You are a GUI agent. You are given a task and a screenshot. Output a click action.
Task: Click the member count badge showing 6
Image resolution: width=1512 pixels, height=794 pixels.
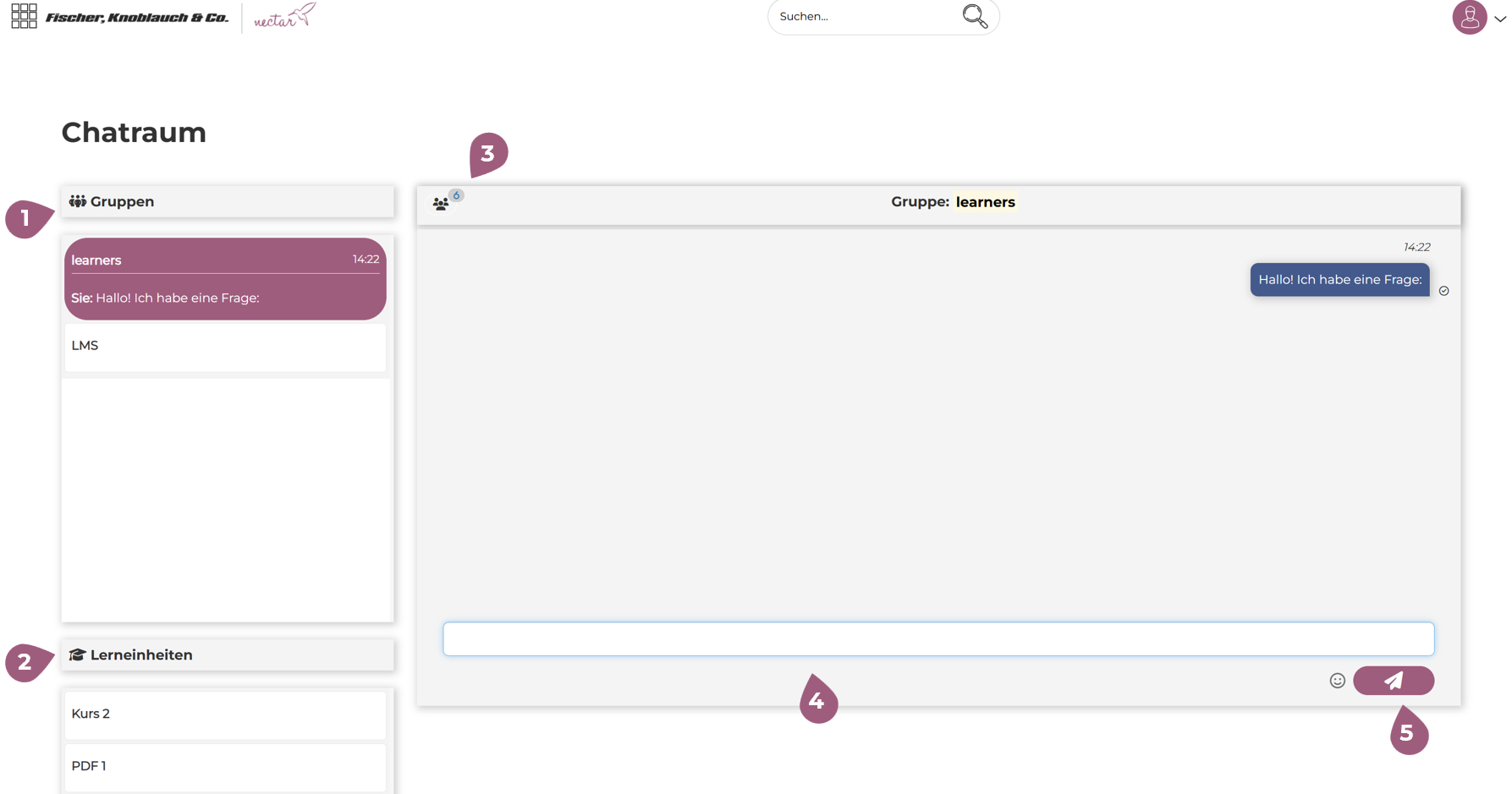(x=456, y=195)
